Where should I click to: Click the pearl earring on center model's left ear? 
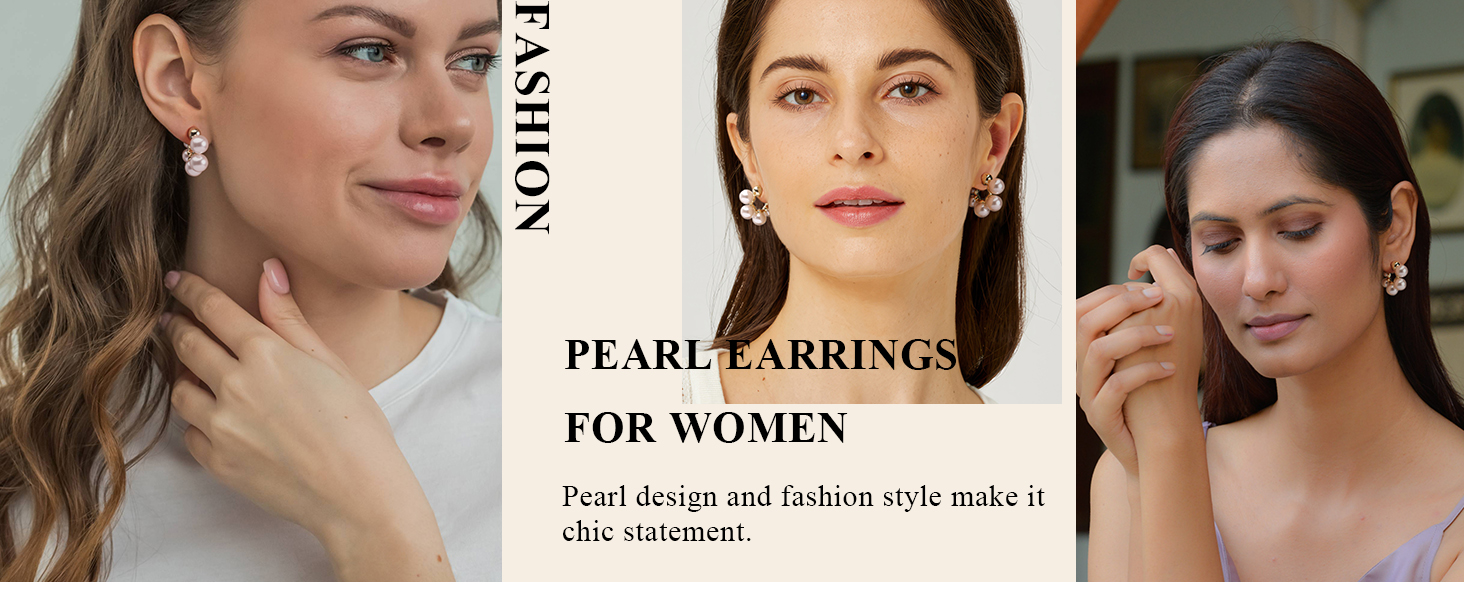987,196
